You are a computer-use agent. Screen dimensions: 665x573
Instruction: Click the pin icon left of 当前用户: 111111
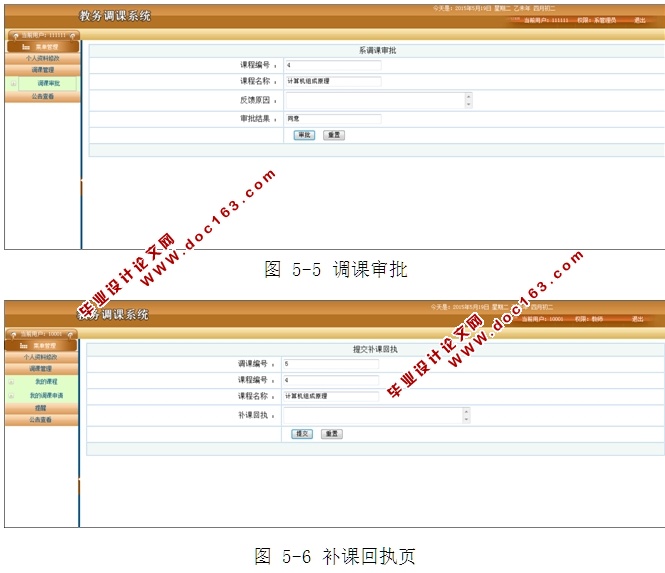(15, 36)
